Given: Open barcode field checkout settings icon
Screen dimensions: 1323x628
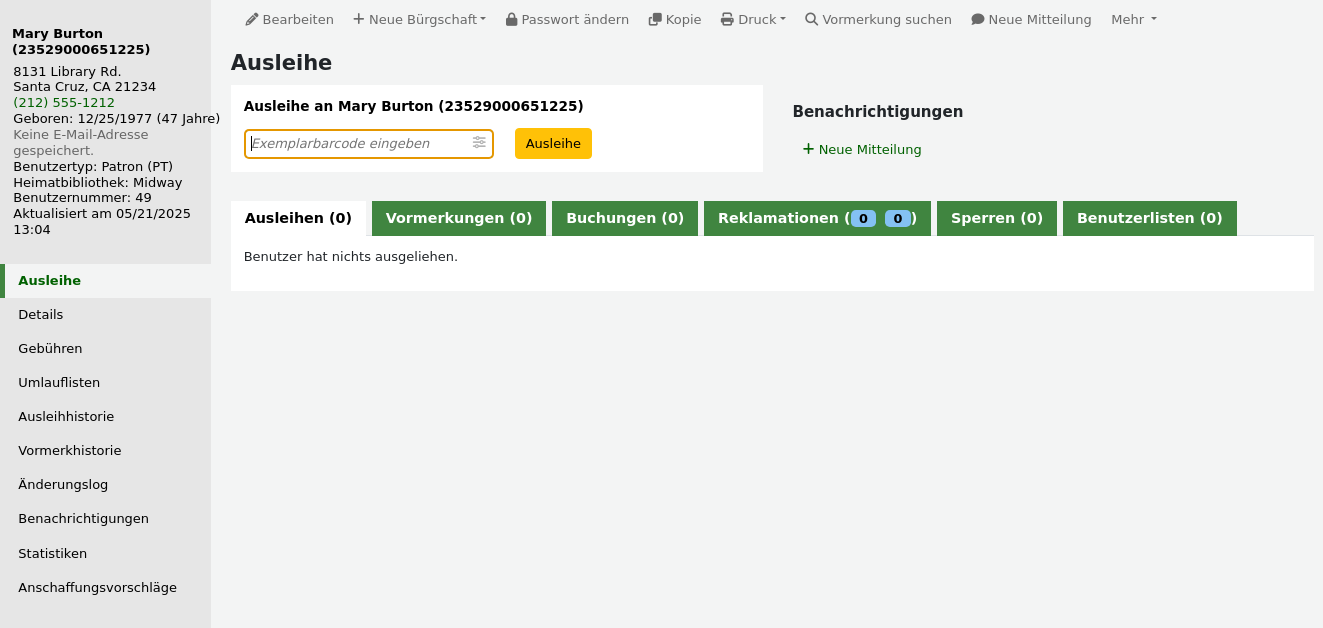Looking at the screenshot, I should [479, 143].
